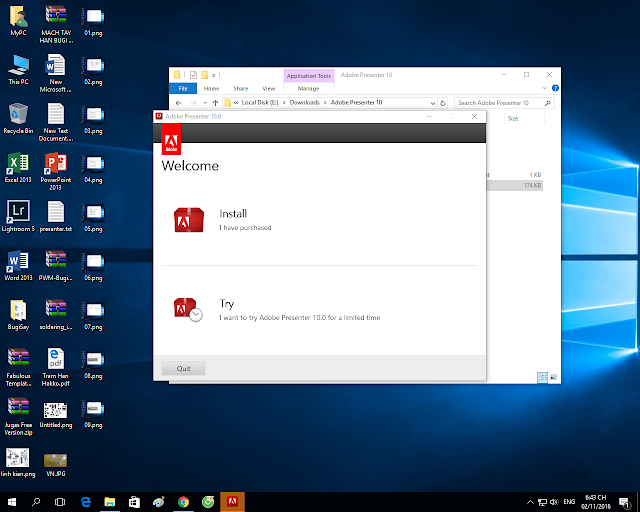
Task: Open the Windows Start menu
Action: 12,502
